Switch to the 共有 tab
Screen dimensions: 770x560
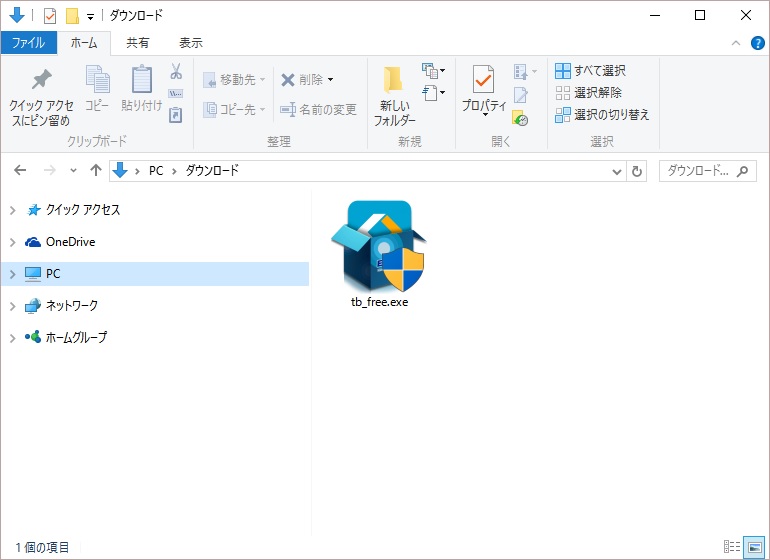(x=138, y=43)
